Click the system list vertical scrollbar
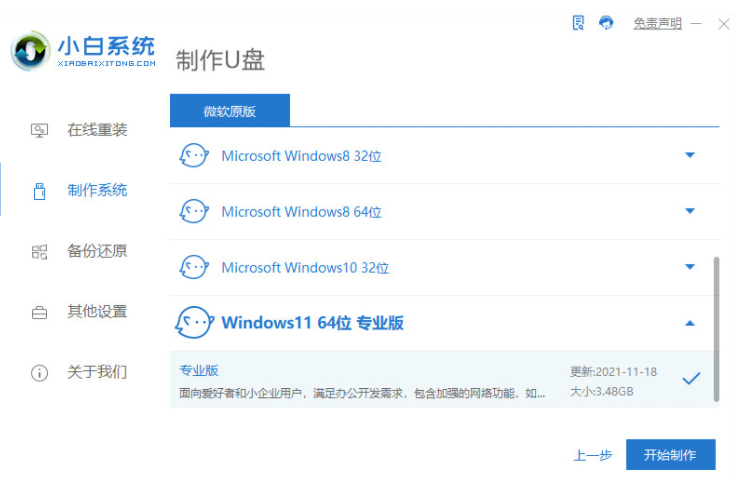The height and width of the screenshot is (482, 740). coord(716,329)
